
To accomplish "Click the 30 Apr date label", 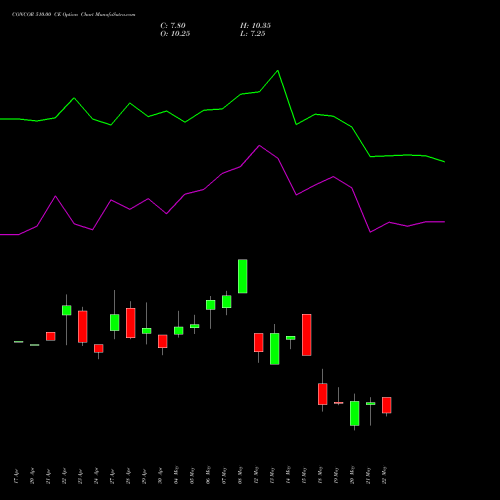I will coord(160,476).
